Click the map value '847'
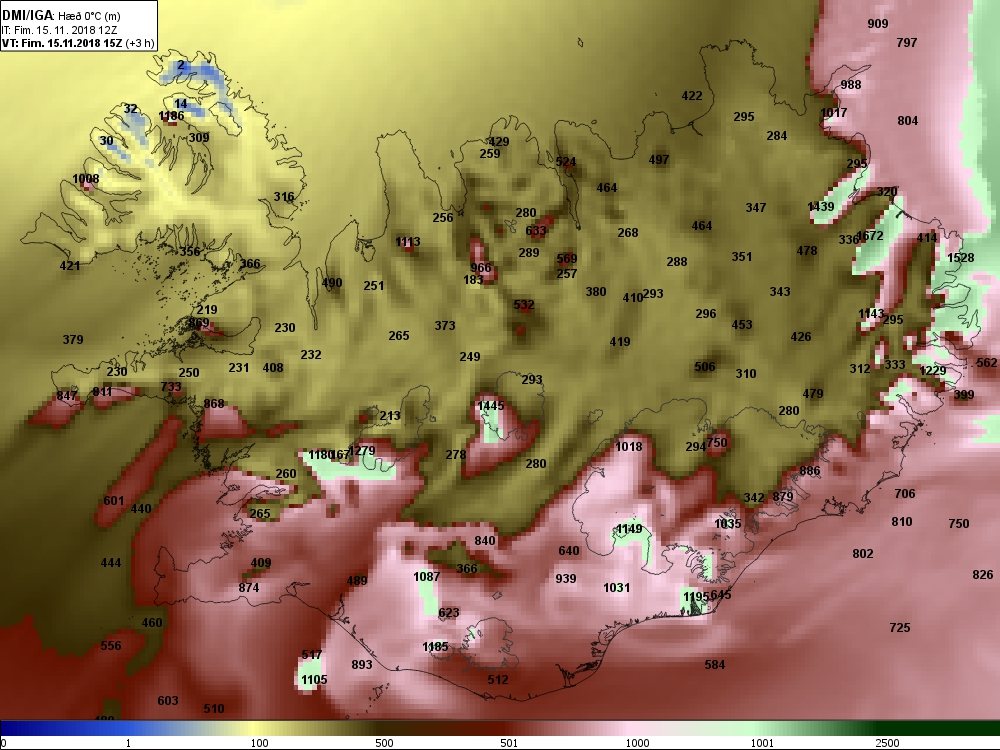Viewport: 1000px width, 750px height. point(66,396)
